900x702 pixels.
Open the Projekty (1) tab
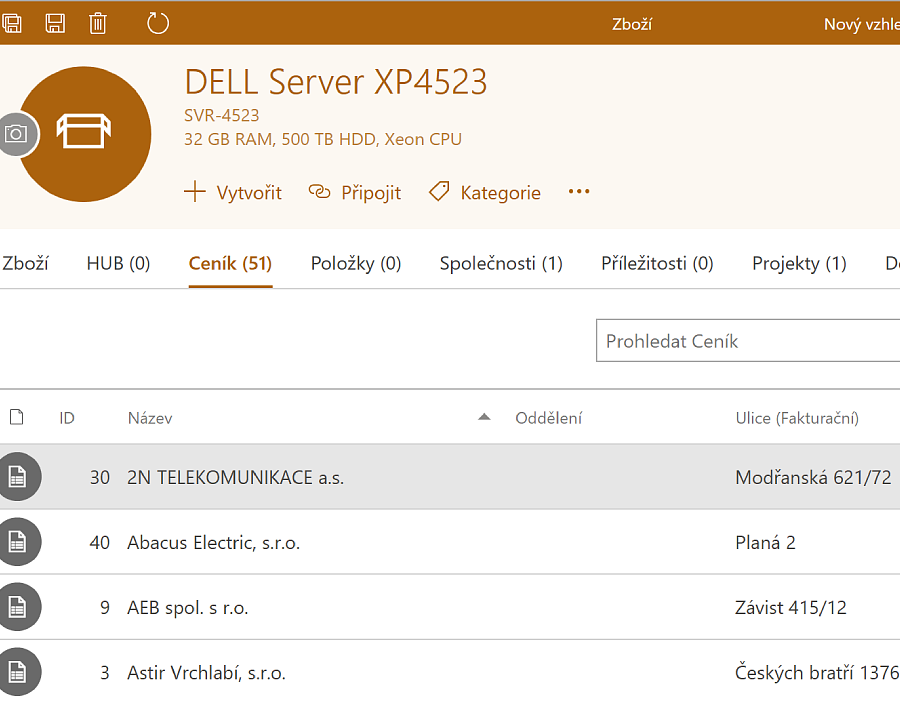pos(799,263)
